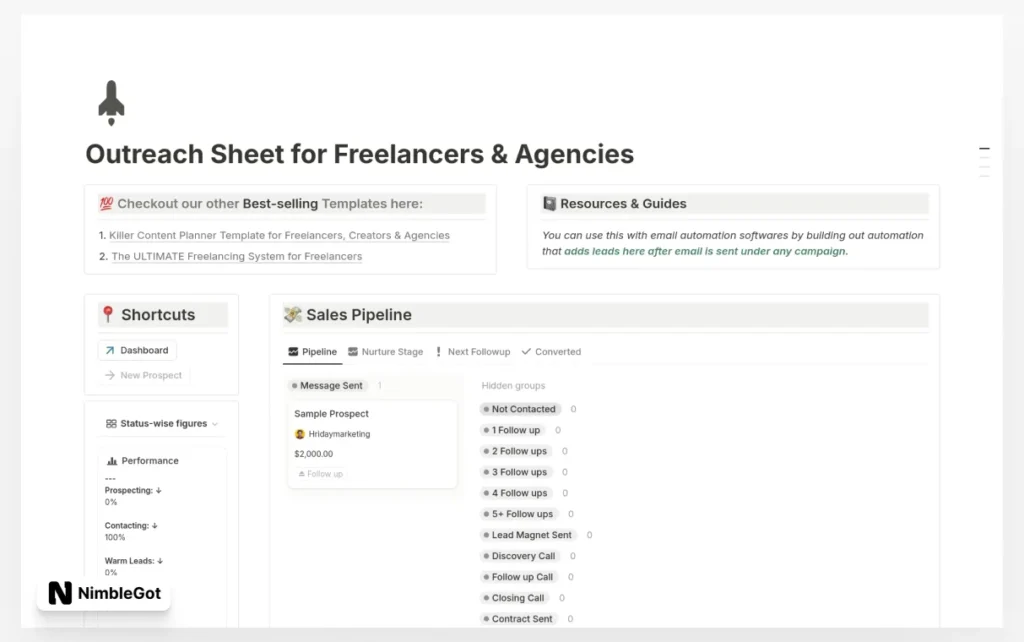1024x642 pixels.
Task: Click the Contract Sent hidden group
Action: (x=519, y=618)
